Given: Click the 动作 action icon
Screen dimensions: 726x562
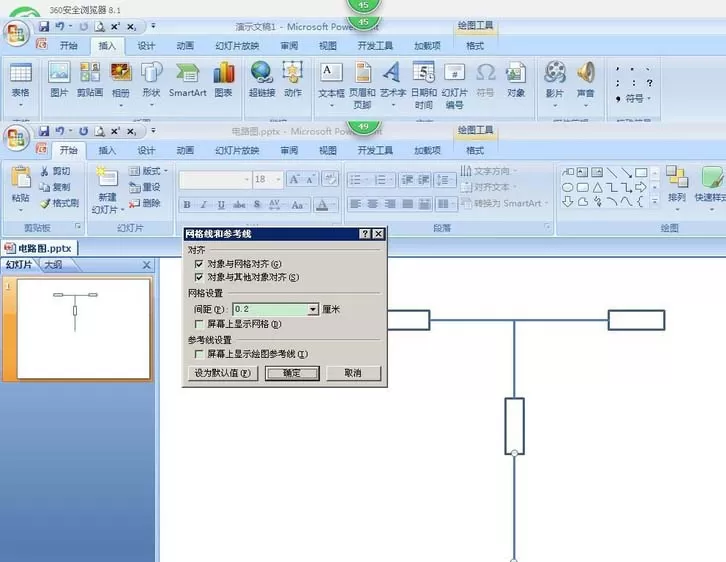Looking at the screenshot, I should [x=293, y=79].
